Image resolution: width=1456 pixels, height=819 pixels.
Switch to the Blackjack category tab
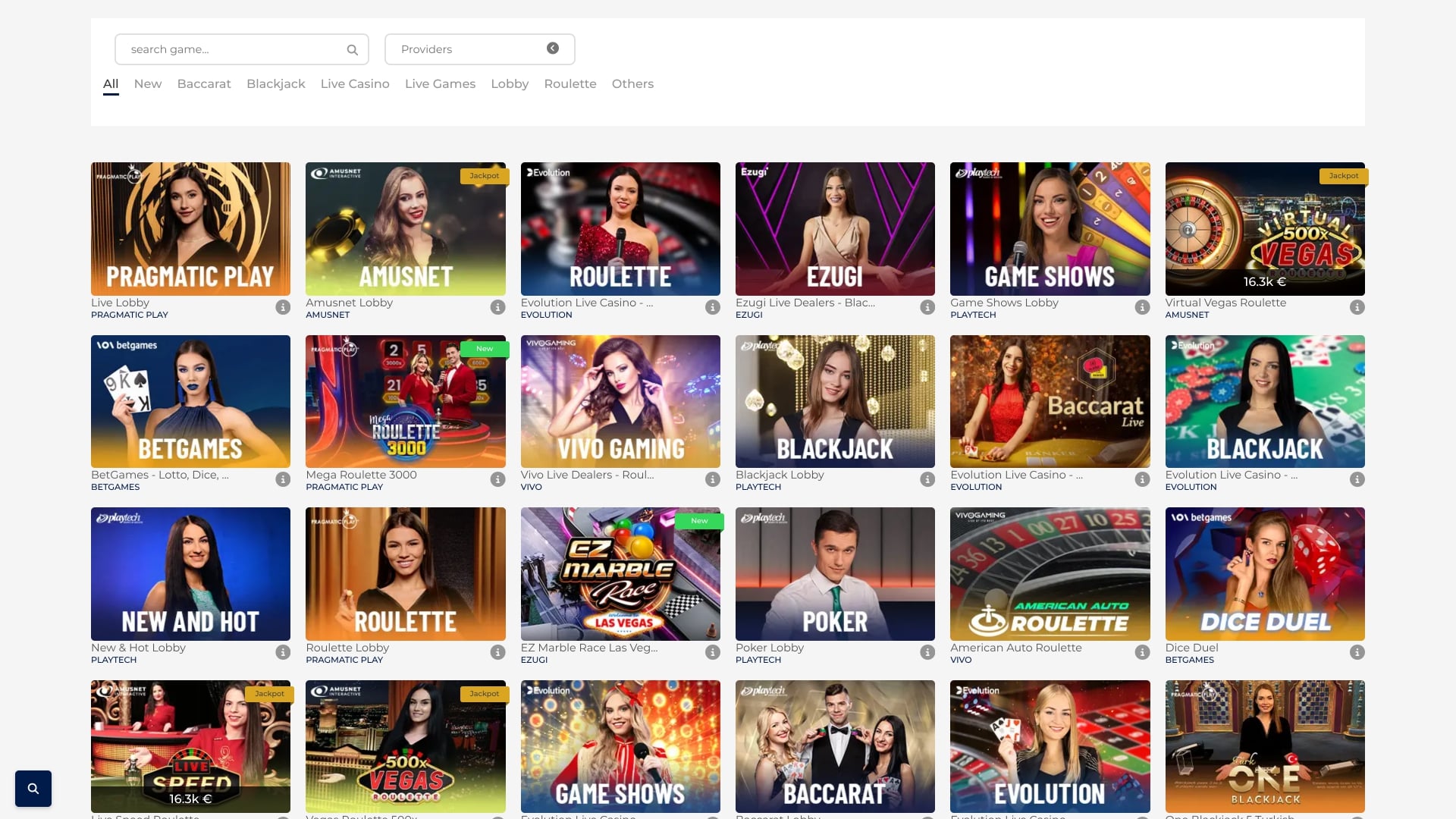[x=275, y=83]
